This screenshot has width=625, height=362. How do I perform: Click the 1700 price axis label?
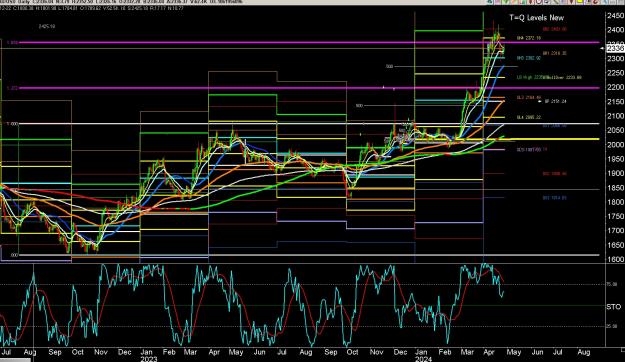coord(615,230)
